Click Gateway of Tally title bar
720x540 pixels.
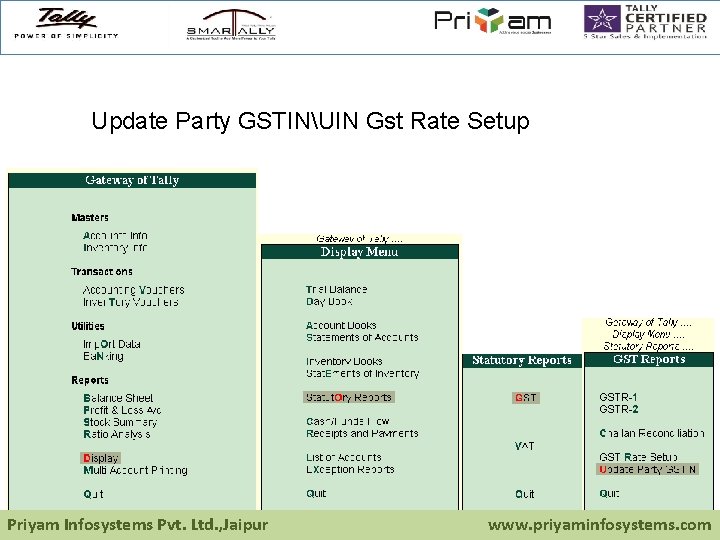pyautogui.click(x=132, y=180)
